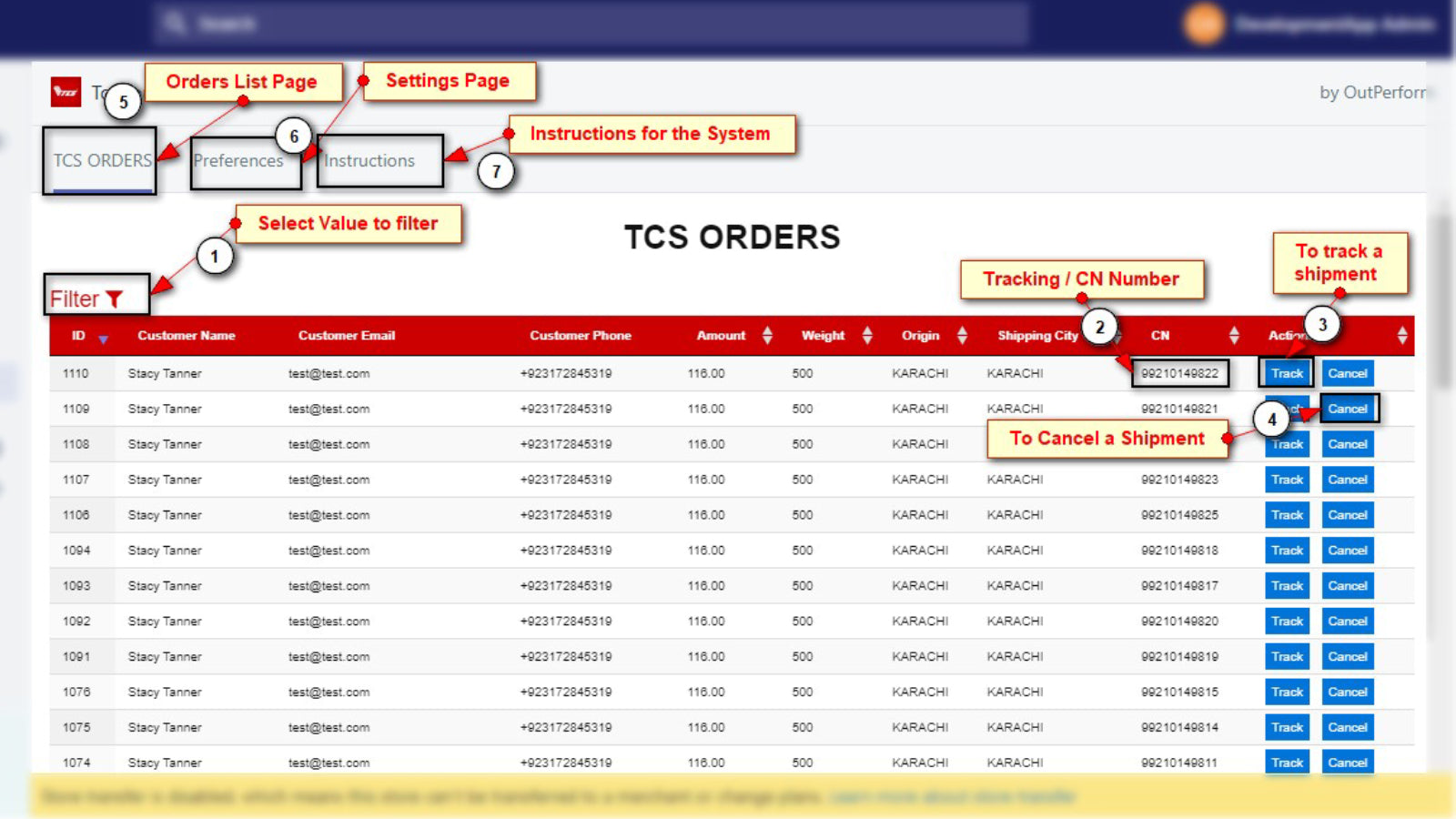Sort table by Amount arrows
This screenshot has width=1456, height=819.
point(767,335)
